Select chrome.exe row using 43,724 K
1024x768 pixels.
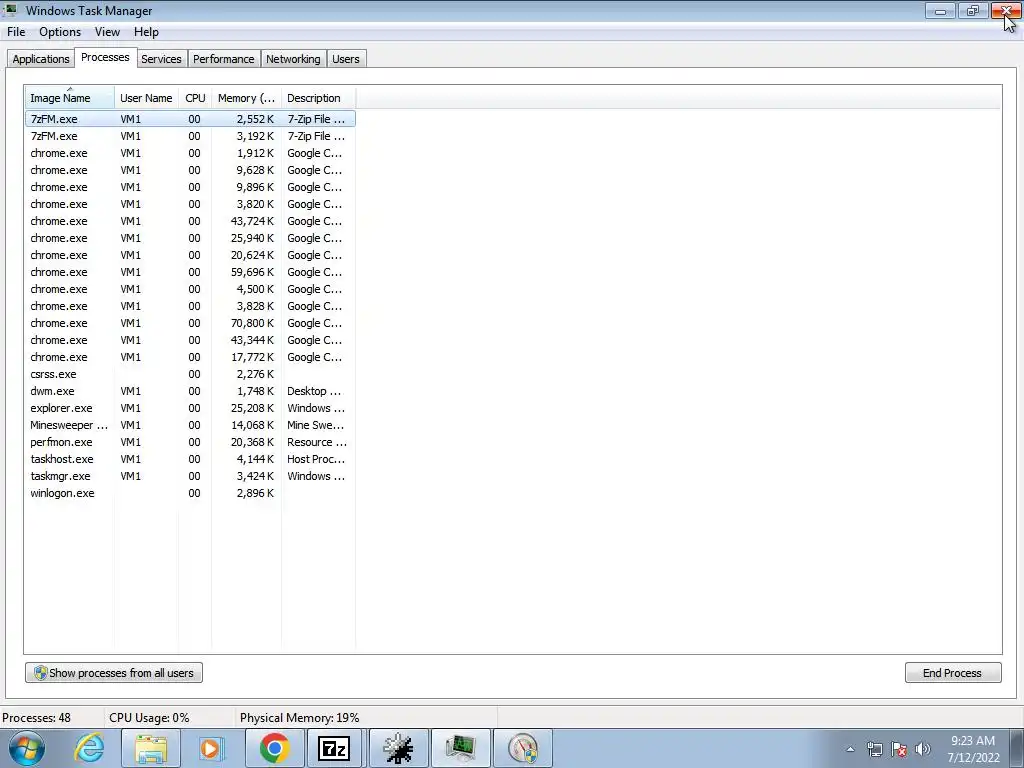pyautogui.click(x=190, y=221)
